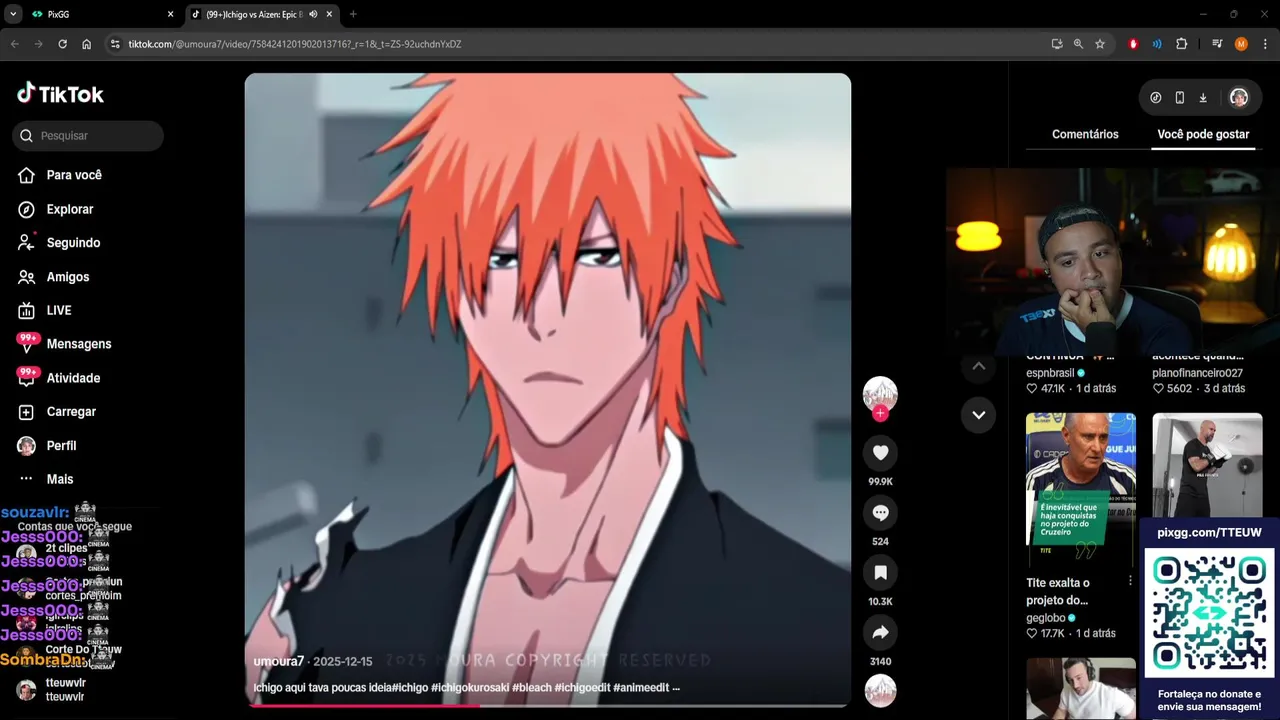Go to previous video with up chevron
This screenshot has height=720, width=1280.
[978, 366]
